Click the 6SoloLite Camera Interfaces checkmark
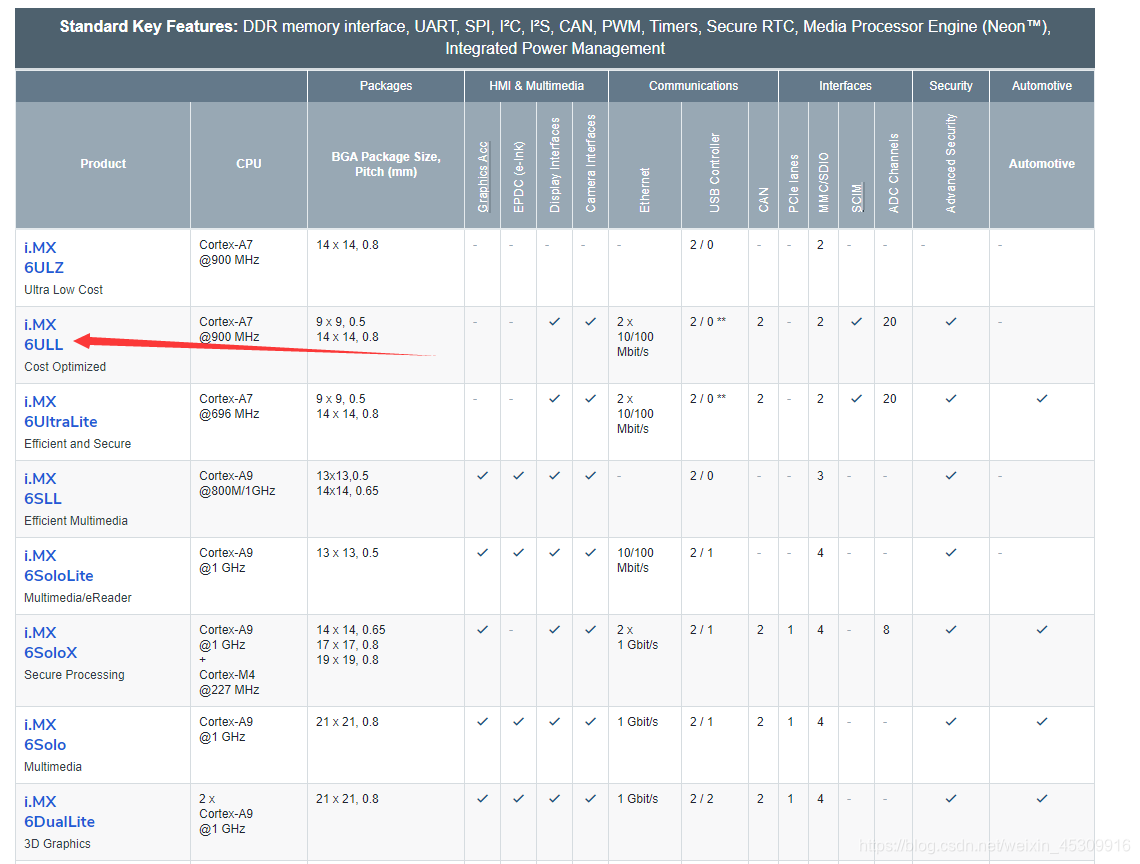 coord(590,553)
